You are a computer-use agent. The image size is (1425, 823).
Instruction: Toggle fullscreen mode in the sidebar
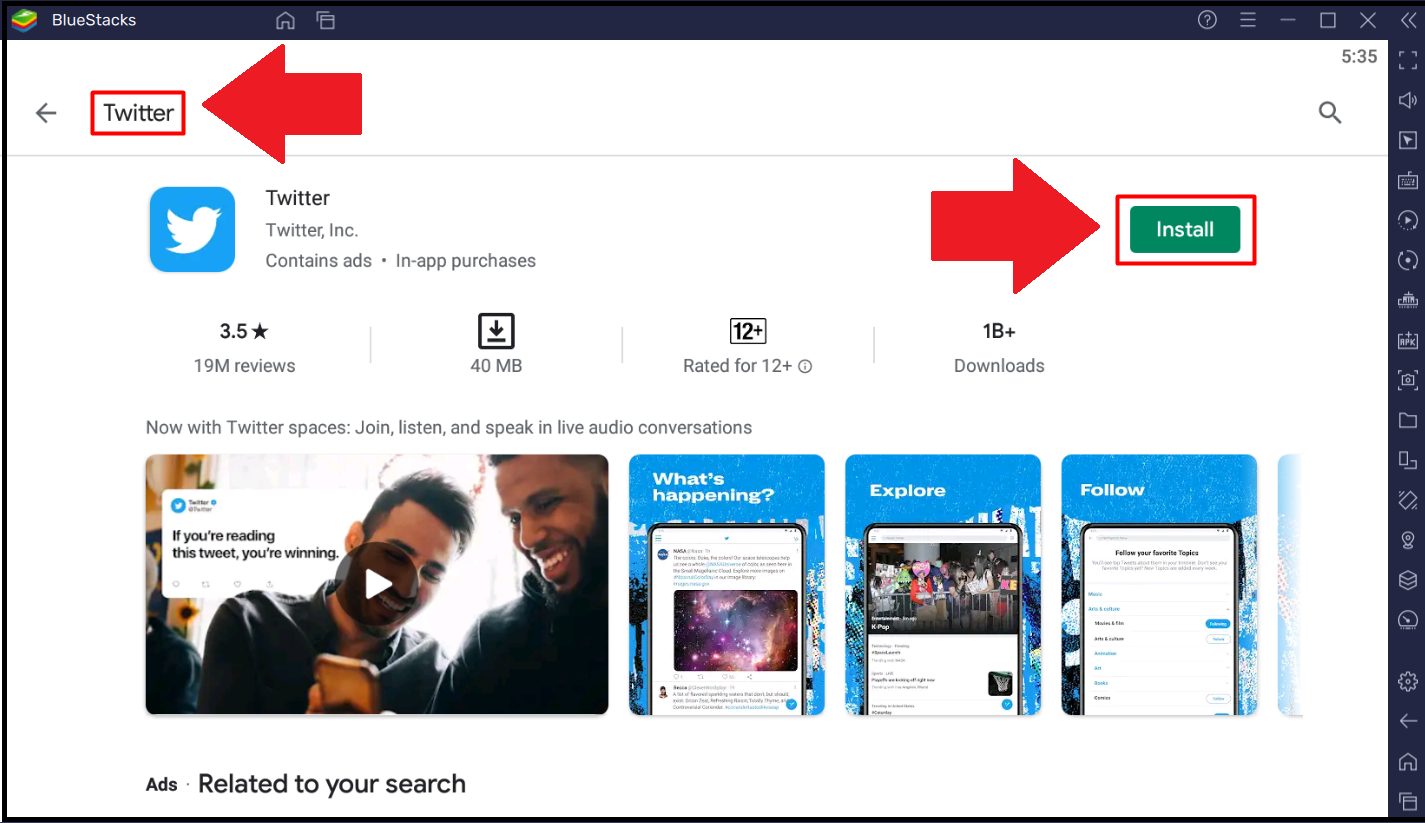click(x=1408, y=59)
